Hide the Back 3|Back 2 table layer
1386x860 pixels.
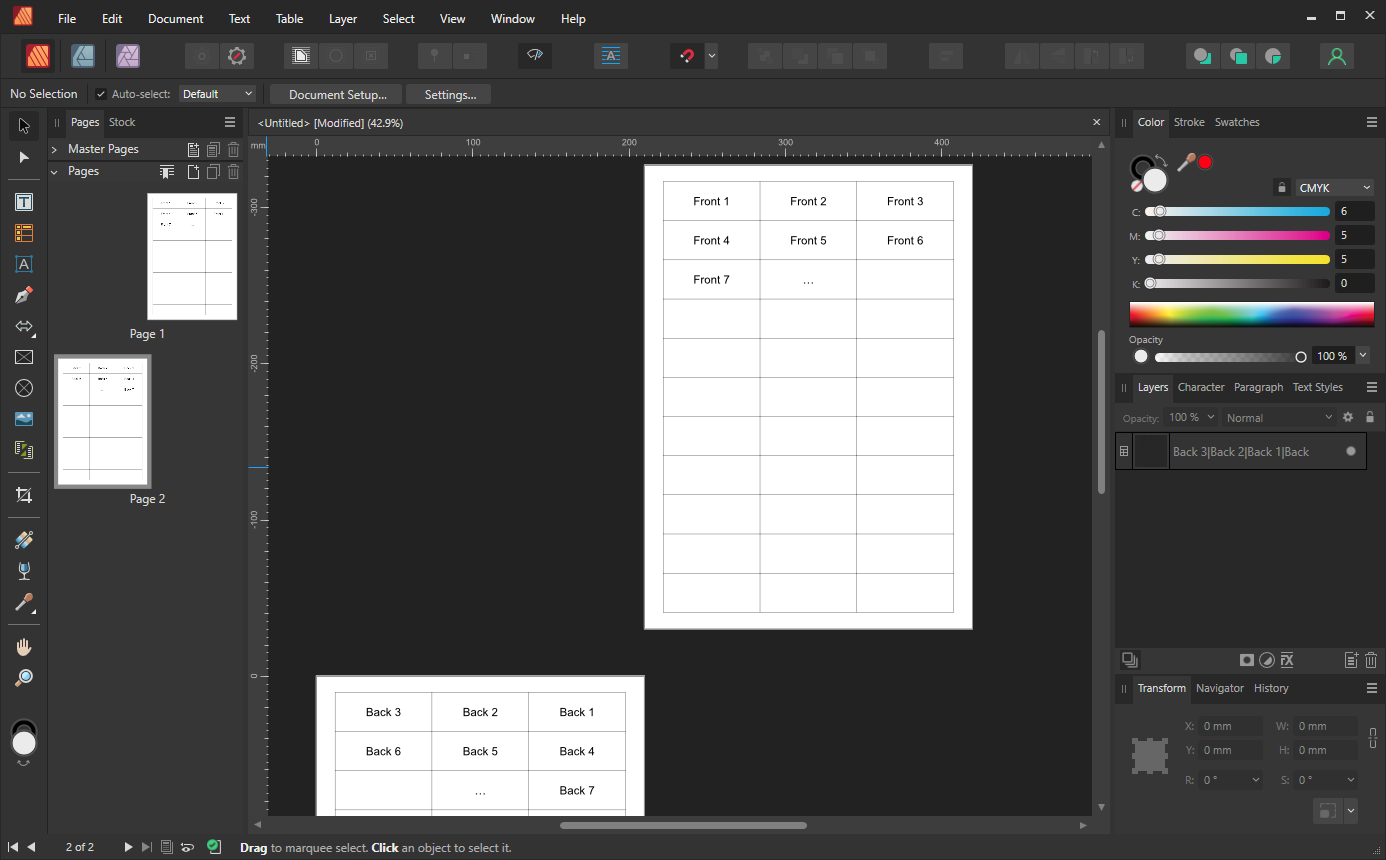pos(1351,451)
